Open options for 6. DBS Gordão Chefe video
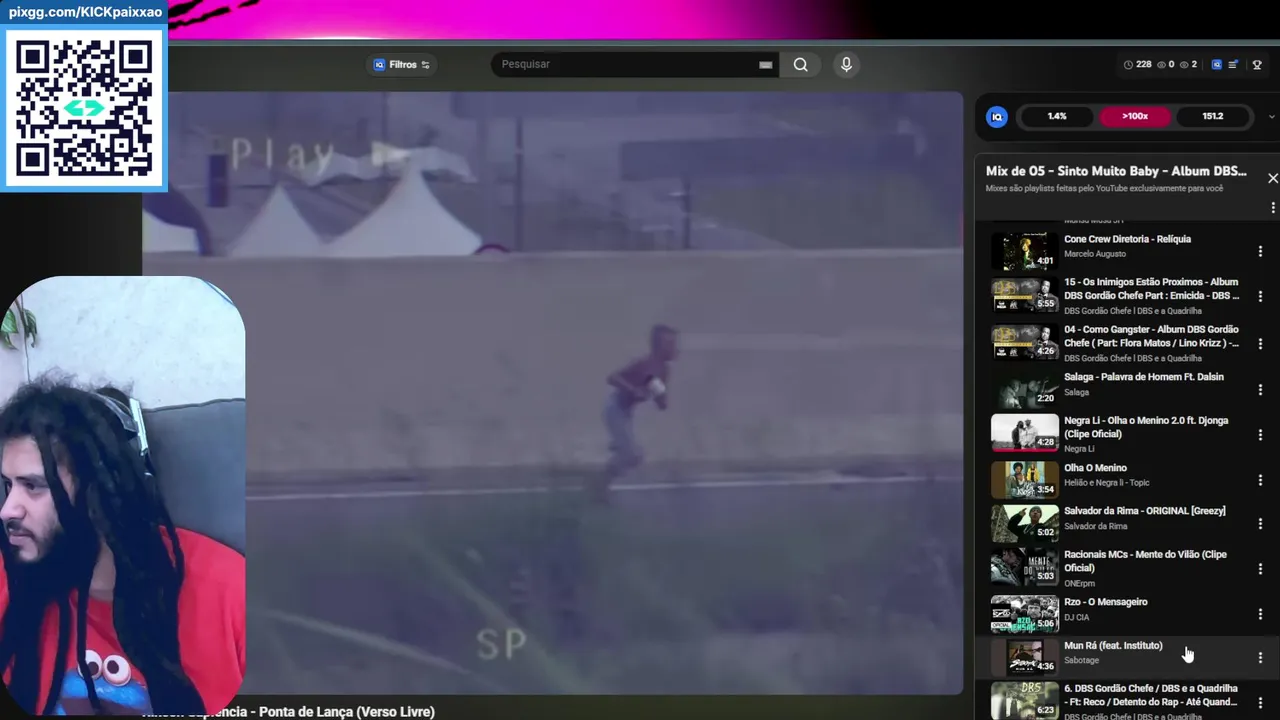1280x720 pixels. (x=1260, y=702)
